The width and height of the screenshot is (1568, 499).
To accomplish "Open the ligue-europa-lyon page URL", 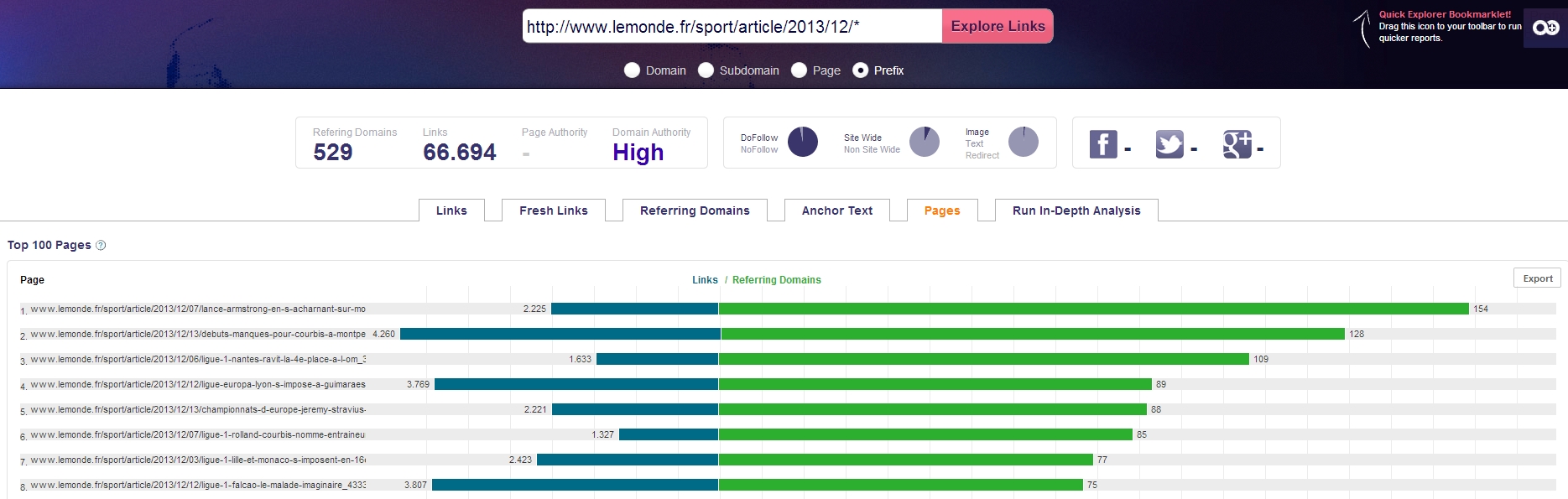I will [x=198, y=384].
